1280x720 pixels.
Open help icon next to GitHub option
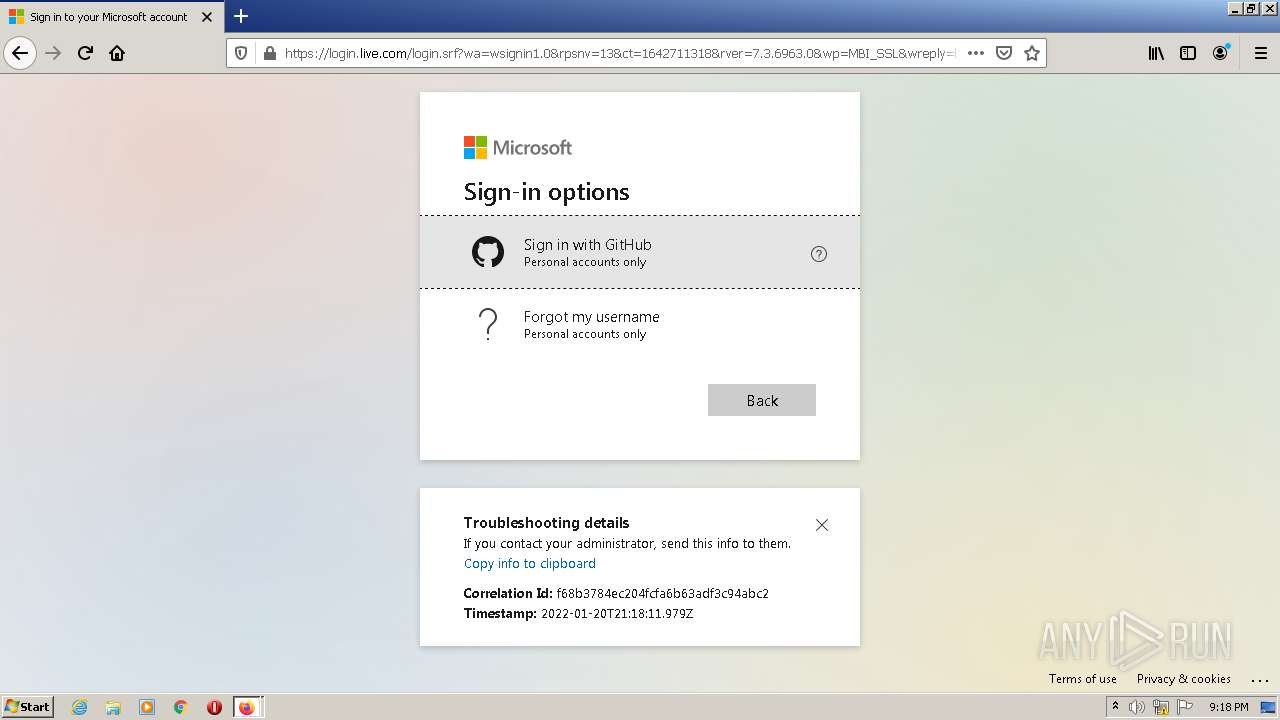tap(819, 254)
